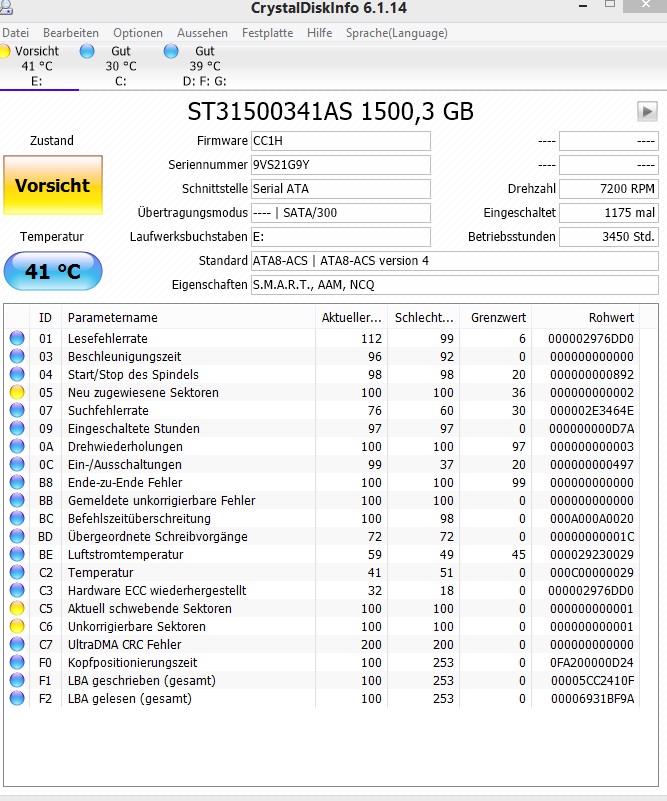This screenshot has width=667, height=801.
Task: Click the 41 °C temperature indicator
Action: coord(53,271)
